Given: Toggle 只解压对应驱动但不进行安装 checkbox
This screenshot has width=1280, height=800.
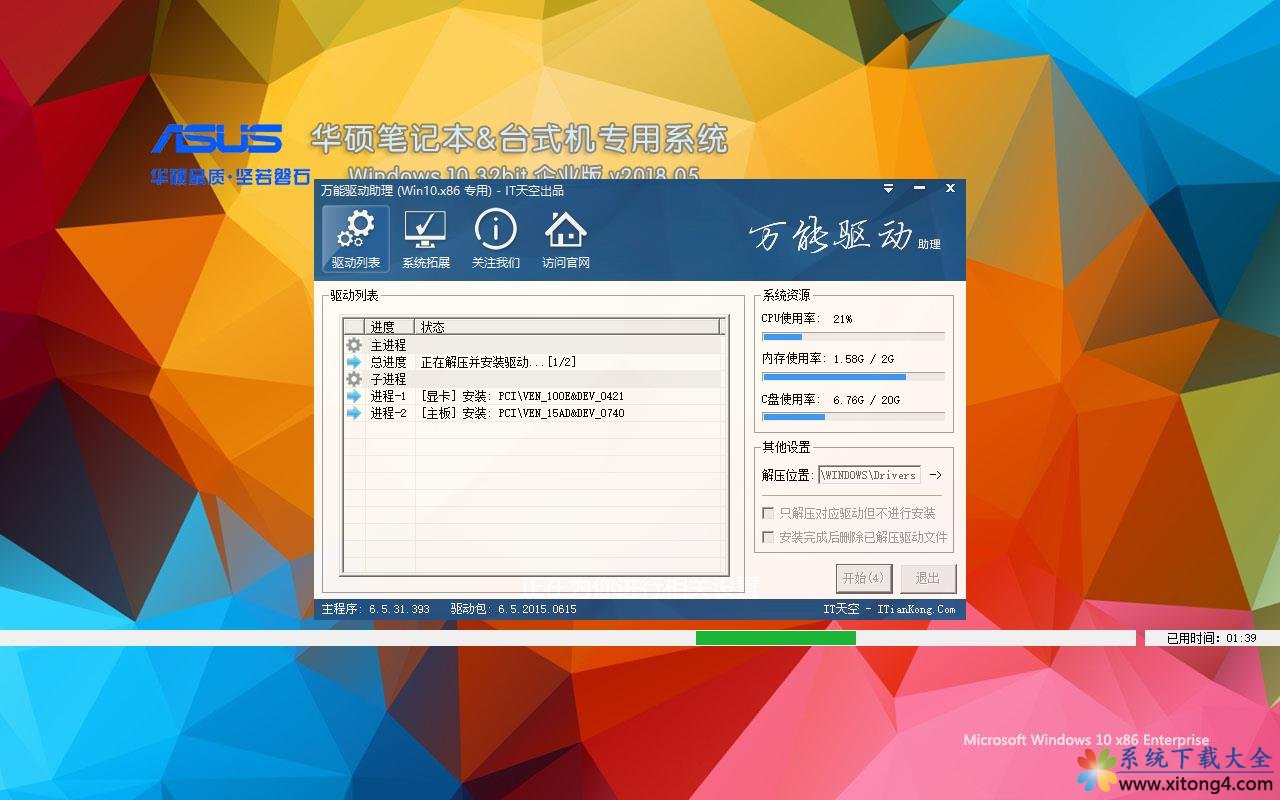Looking at the screenshot, I should [768, 513].
